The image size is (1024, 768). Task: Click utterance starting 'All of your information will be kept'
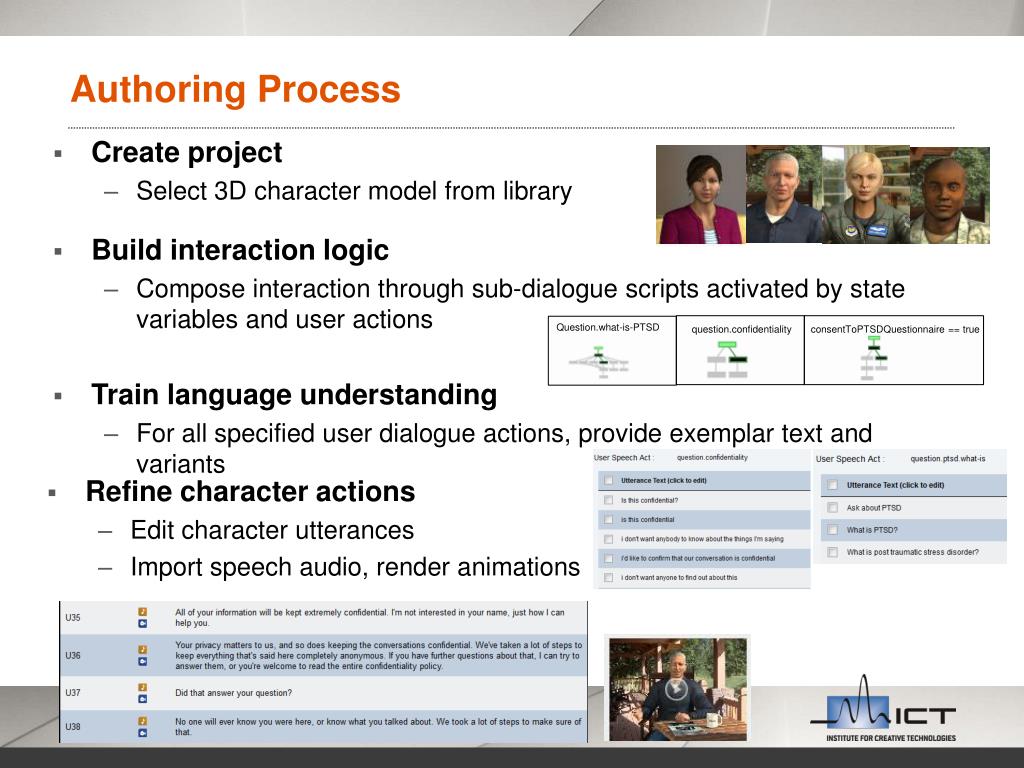coord(370,618)
